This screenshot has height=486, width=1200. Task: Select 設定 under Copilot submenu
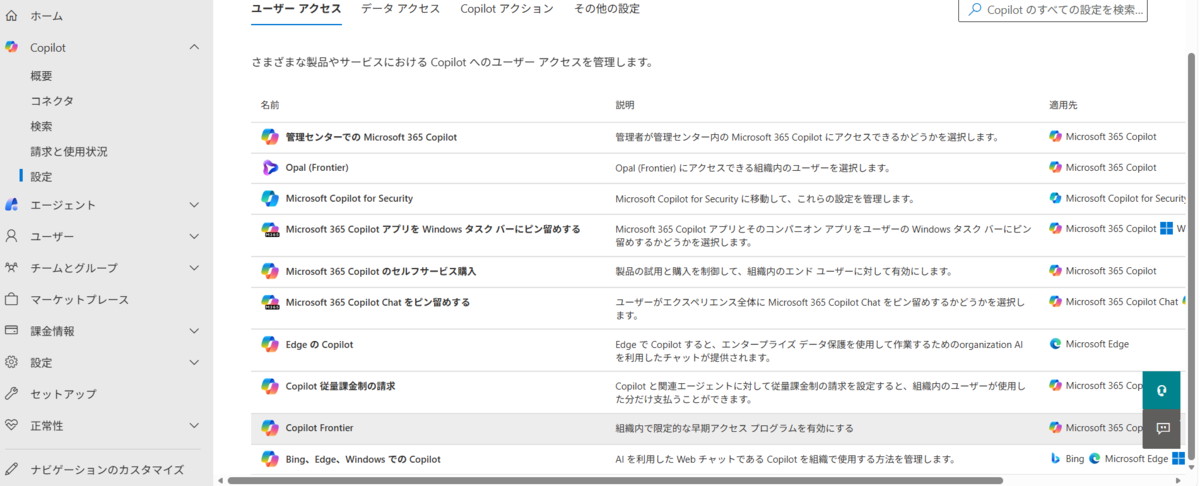click(41, 177)
